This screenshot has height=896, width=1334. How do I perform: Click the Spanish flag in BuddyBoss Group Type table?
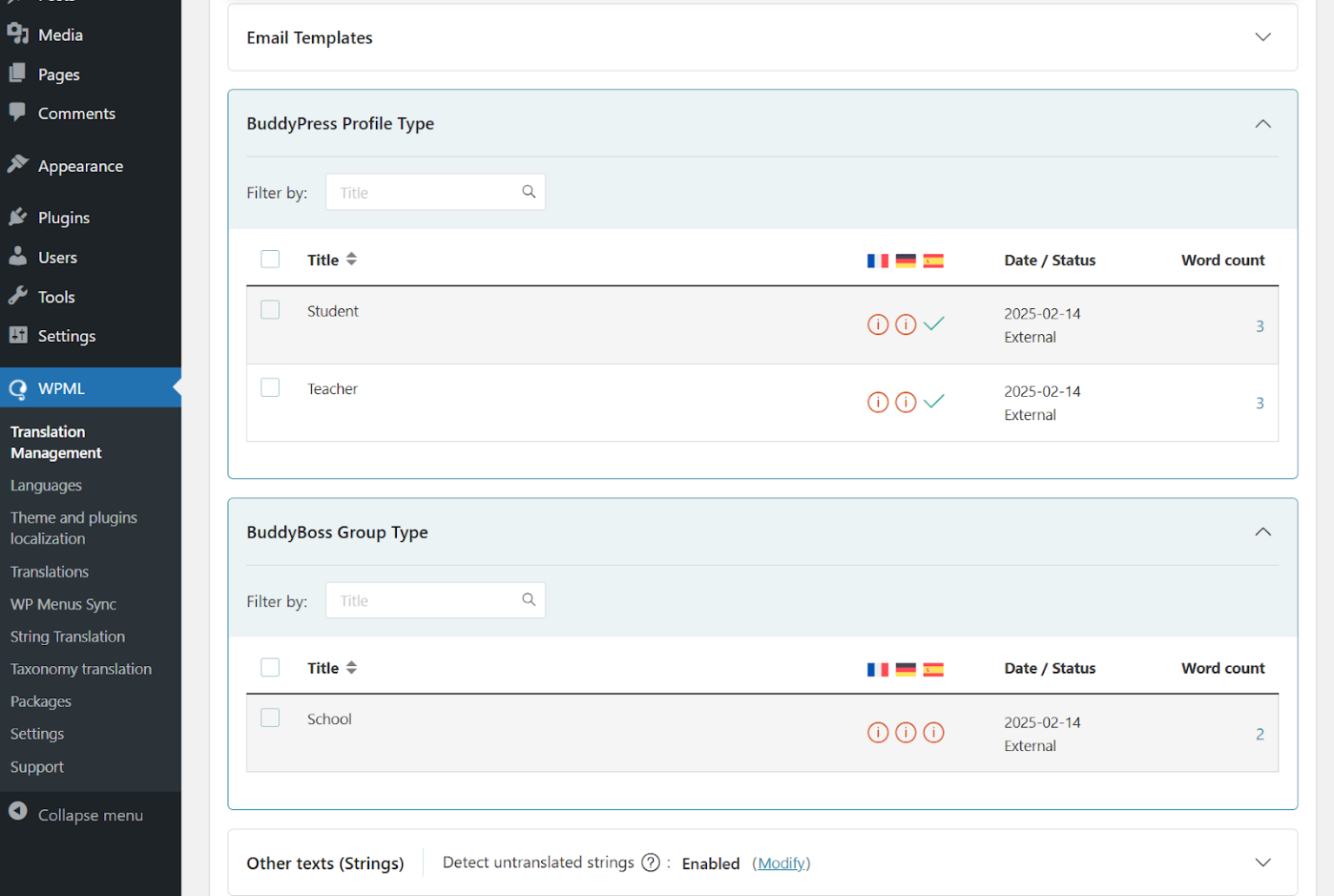[934, 669]
